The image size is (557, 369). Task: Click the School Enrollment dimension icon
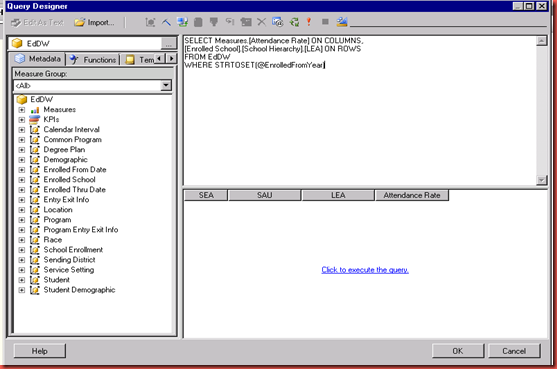pyautogui.click(x=34, y=250)
